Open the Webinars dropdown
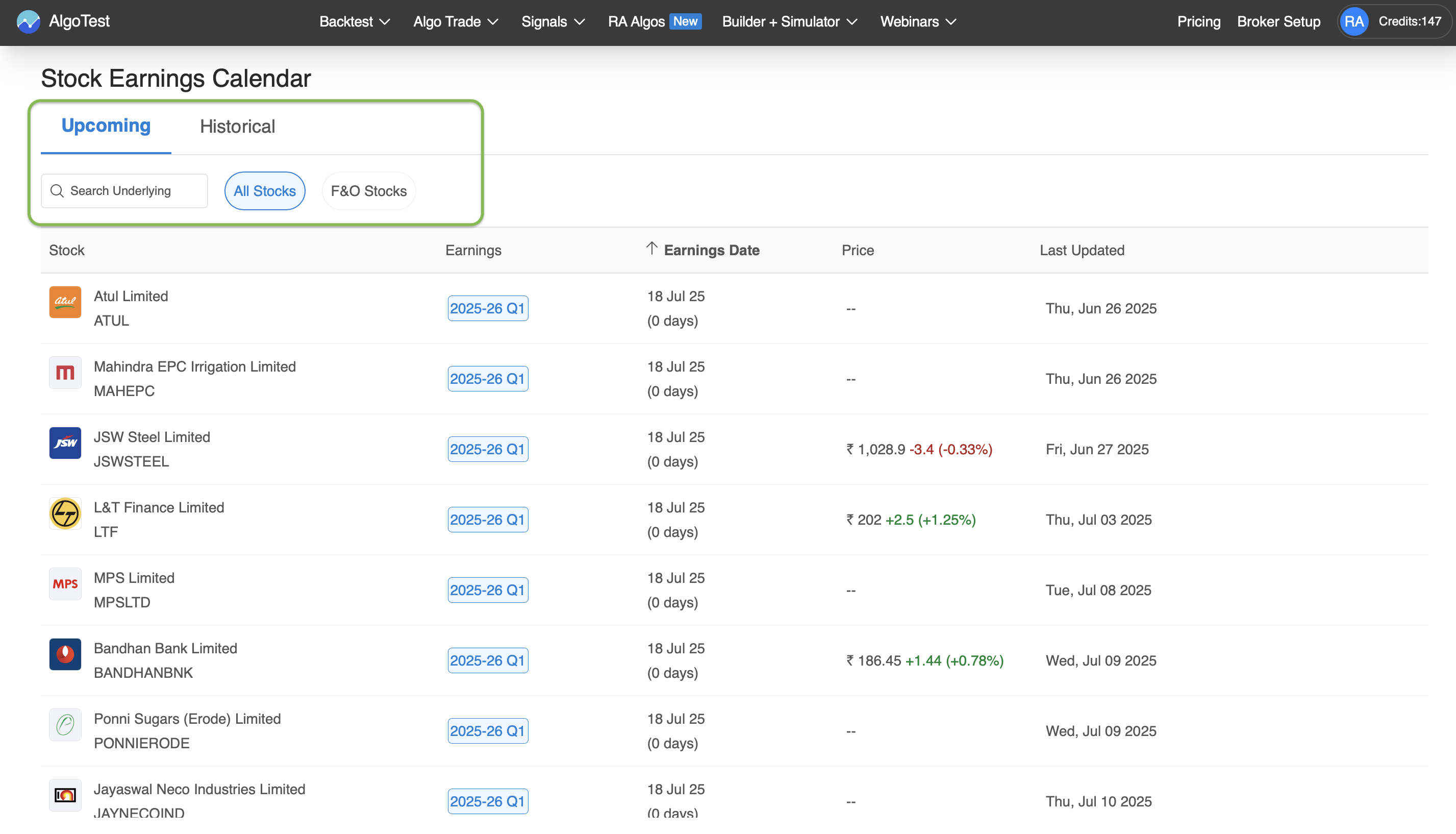The height and width of the screenshot is (834, 1456). tap(918, 22)
